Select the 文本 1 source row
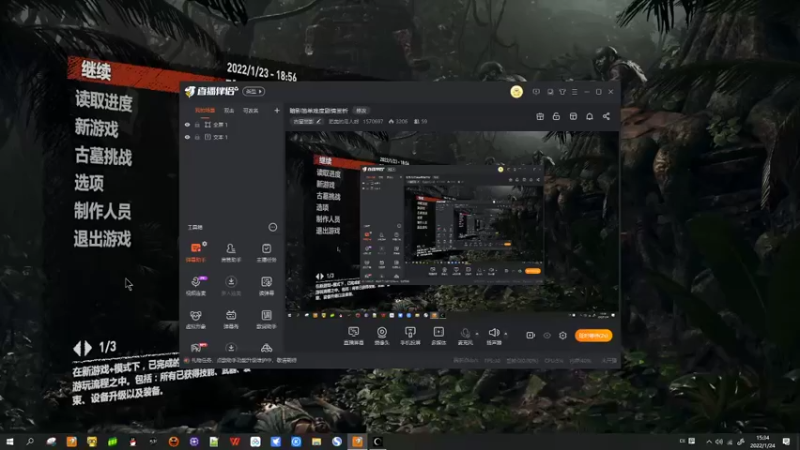800x450 pixels. (x=232, y=137)
